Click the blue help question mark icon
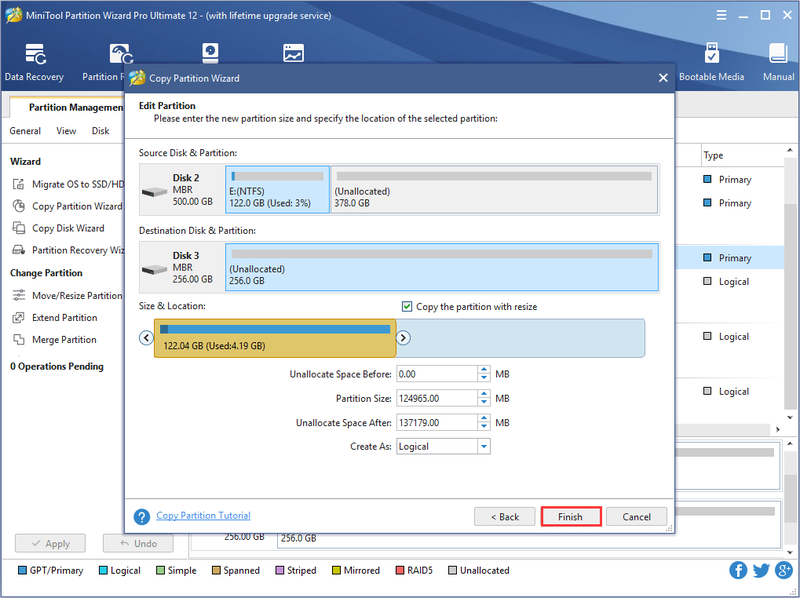The image size is (800, 598). [x=142, y=516]
